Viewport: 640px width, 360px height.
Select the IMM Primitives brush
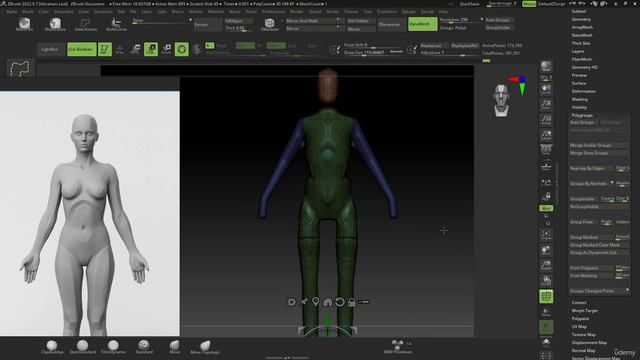(398, 347)
